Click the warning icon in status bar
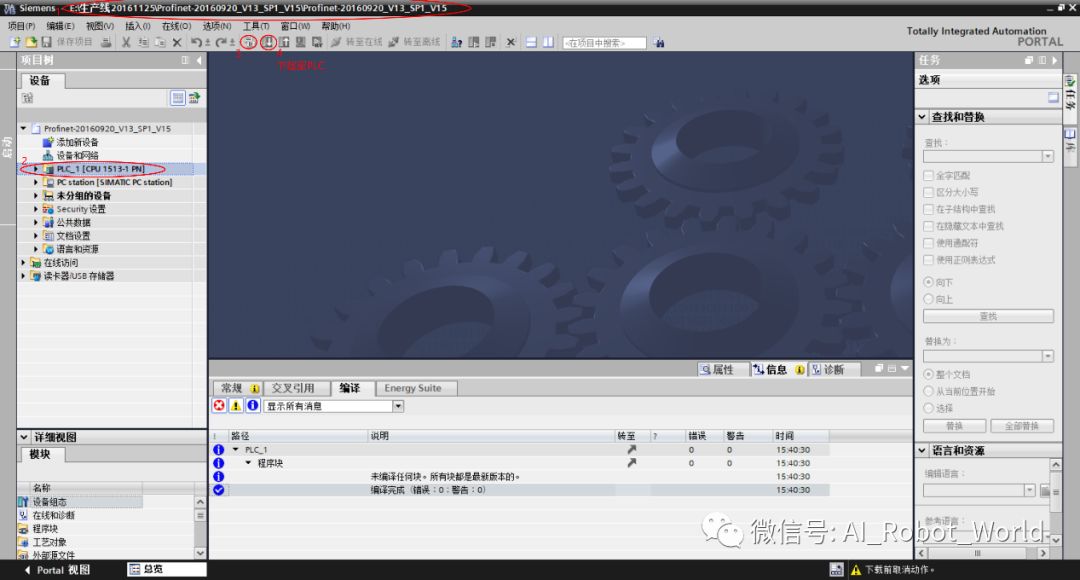This screenshot has width=1080, height=580. click(856, 570)
